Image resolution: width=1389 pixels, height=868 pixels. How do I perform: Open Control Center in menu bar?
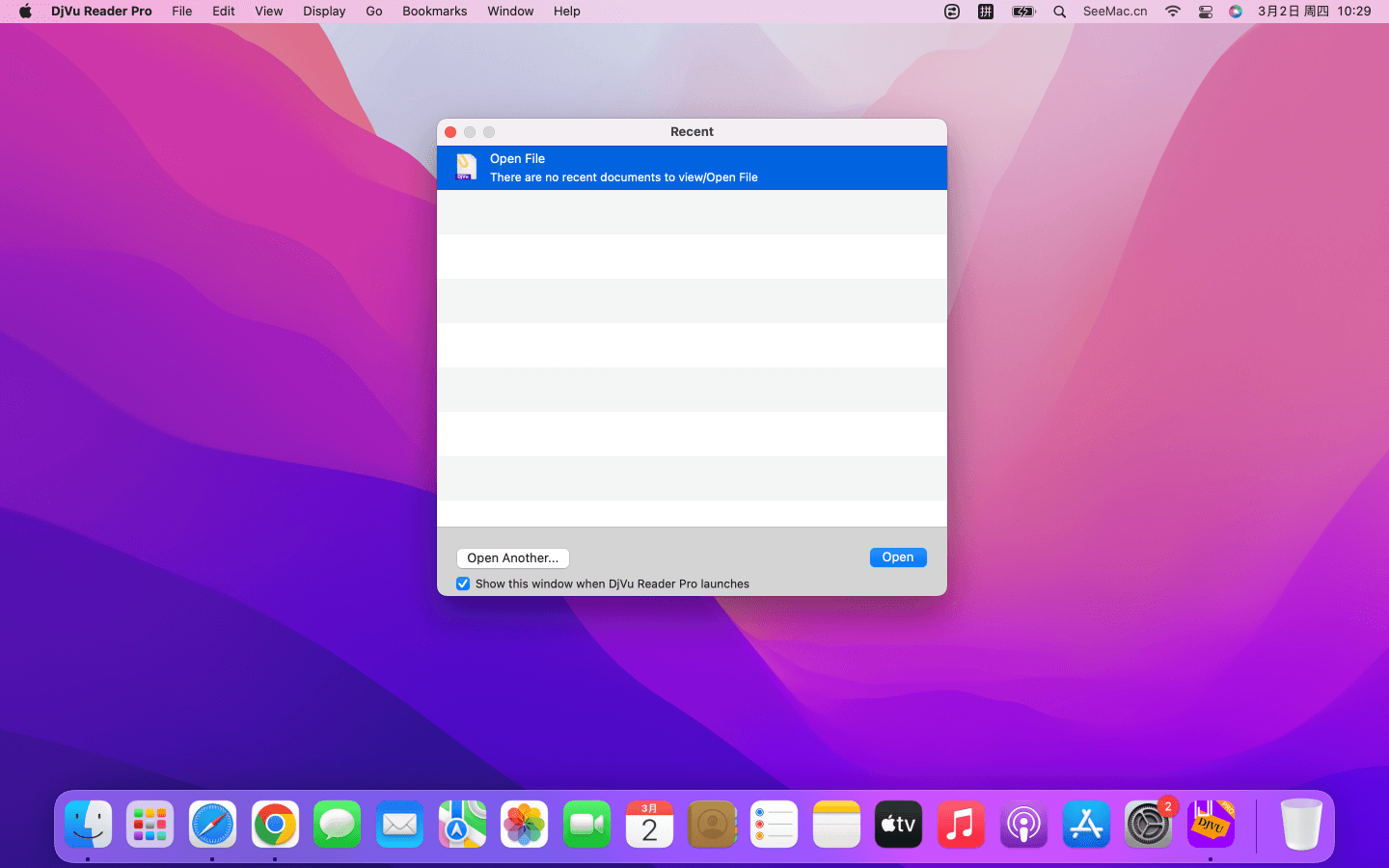point(1205,12)
